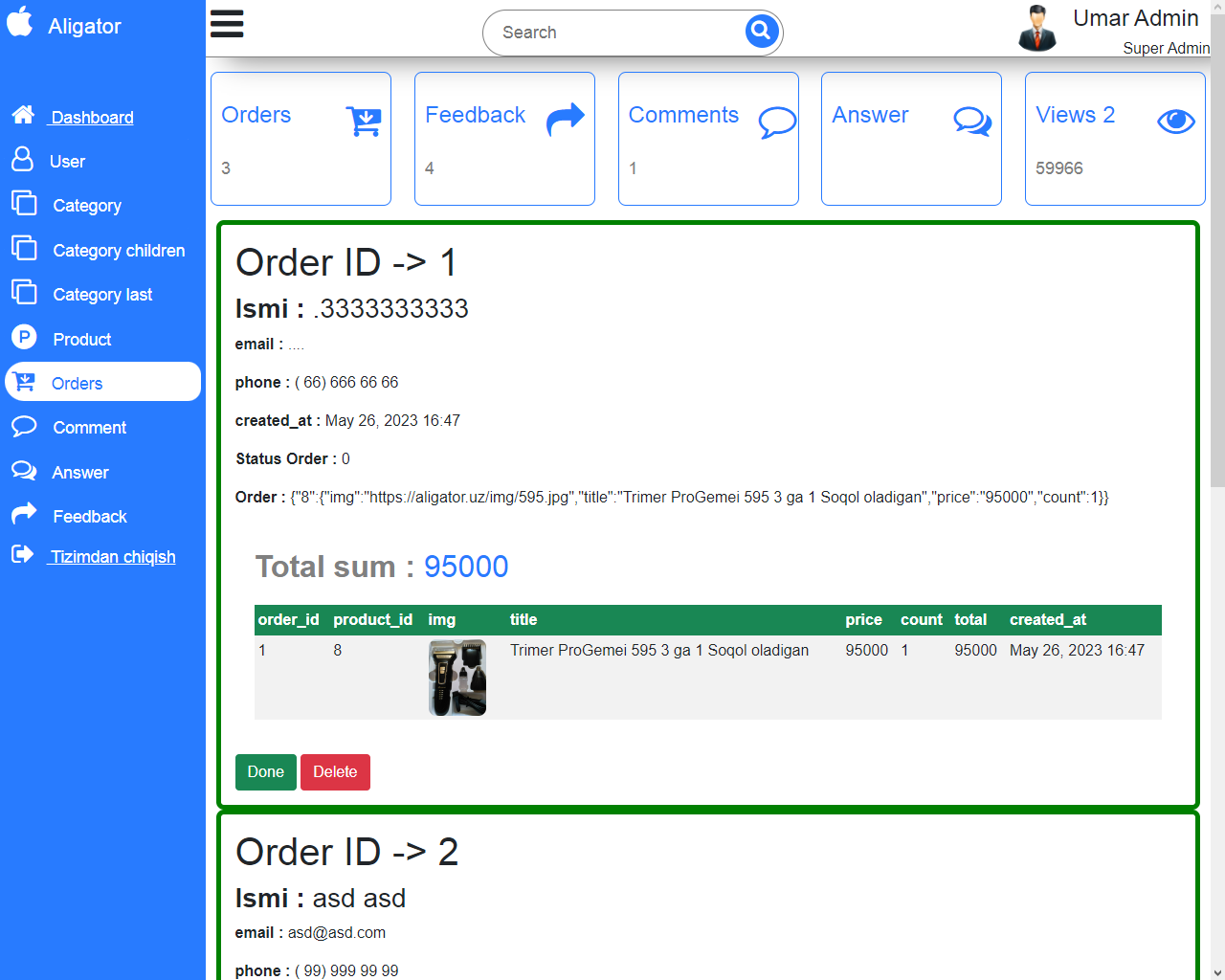1225x980 pixels.
Task: Click into the Search field
Action: [x=612, y=33]
